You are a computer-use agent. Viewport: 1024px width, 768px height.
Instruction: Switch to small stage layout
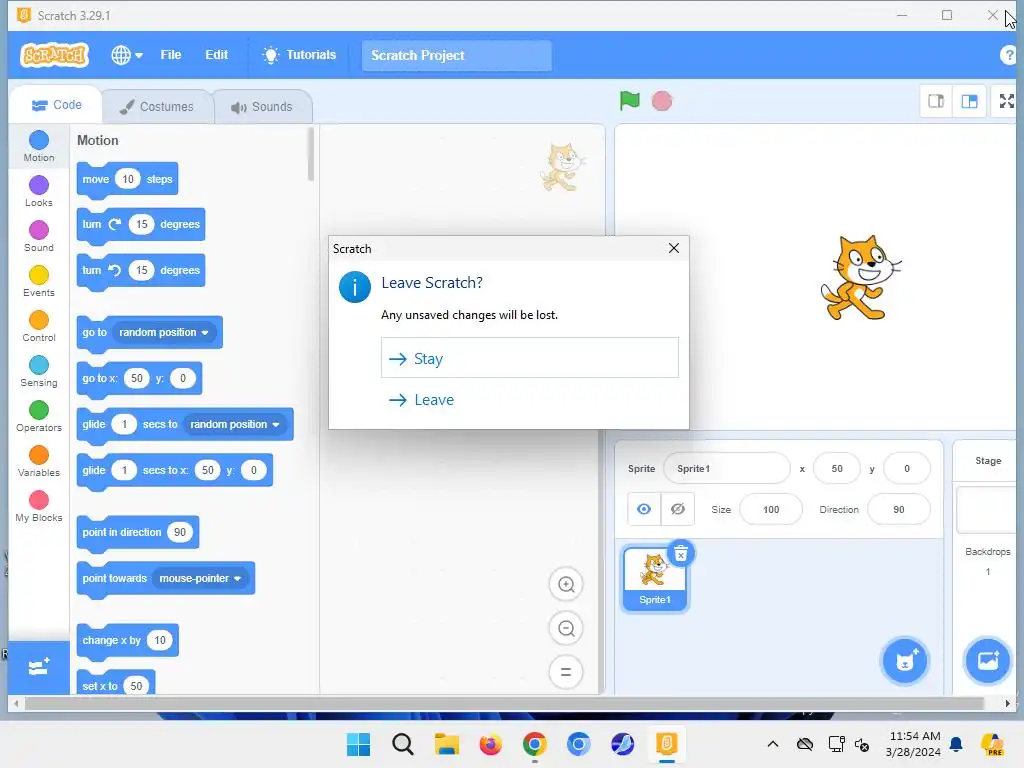tap(936, 101)
